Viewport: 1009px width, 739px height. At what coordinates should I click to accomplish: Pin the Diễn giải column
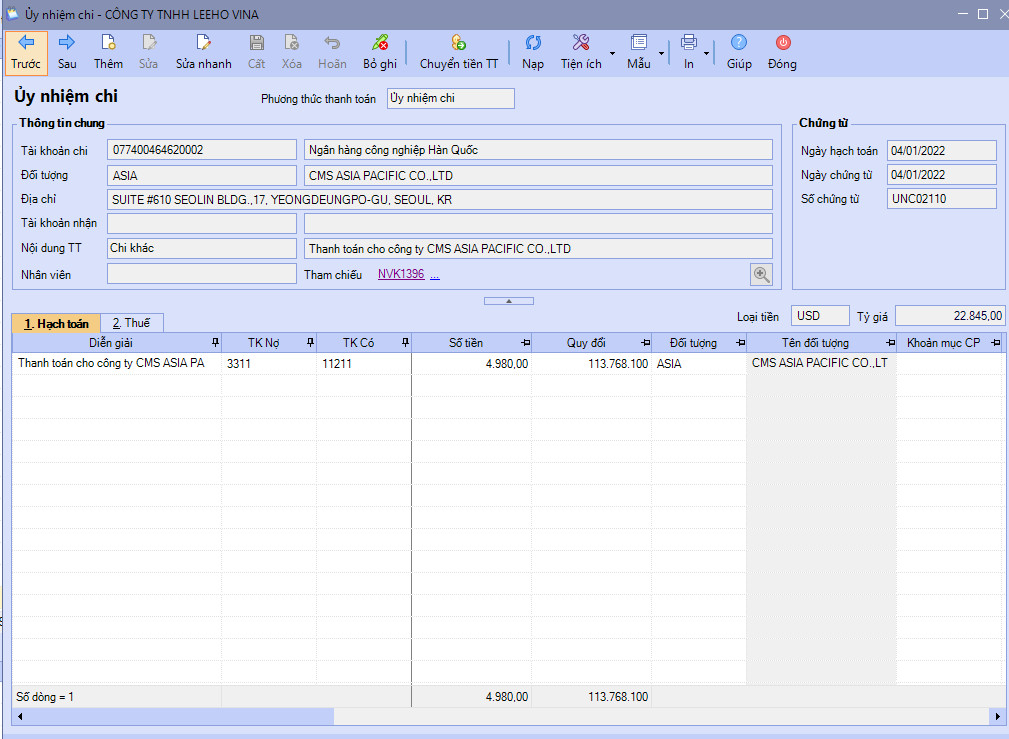click(x=216, y=342)
